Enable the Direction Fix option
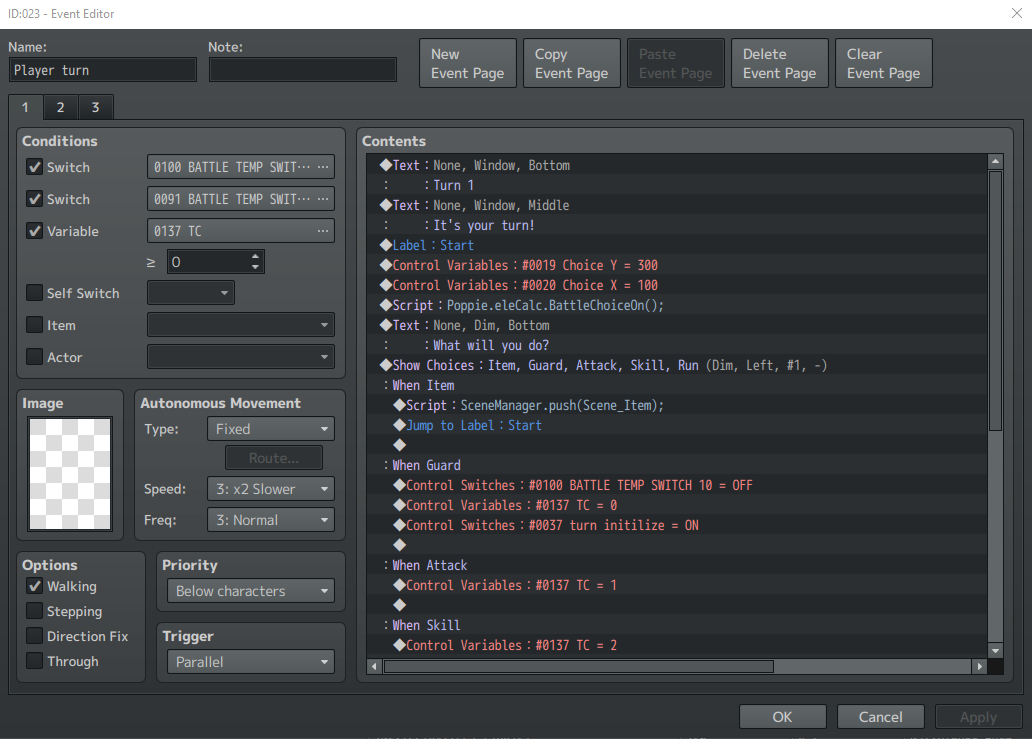 pyautogui.click(x=35, y=636)
